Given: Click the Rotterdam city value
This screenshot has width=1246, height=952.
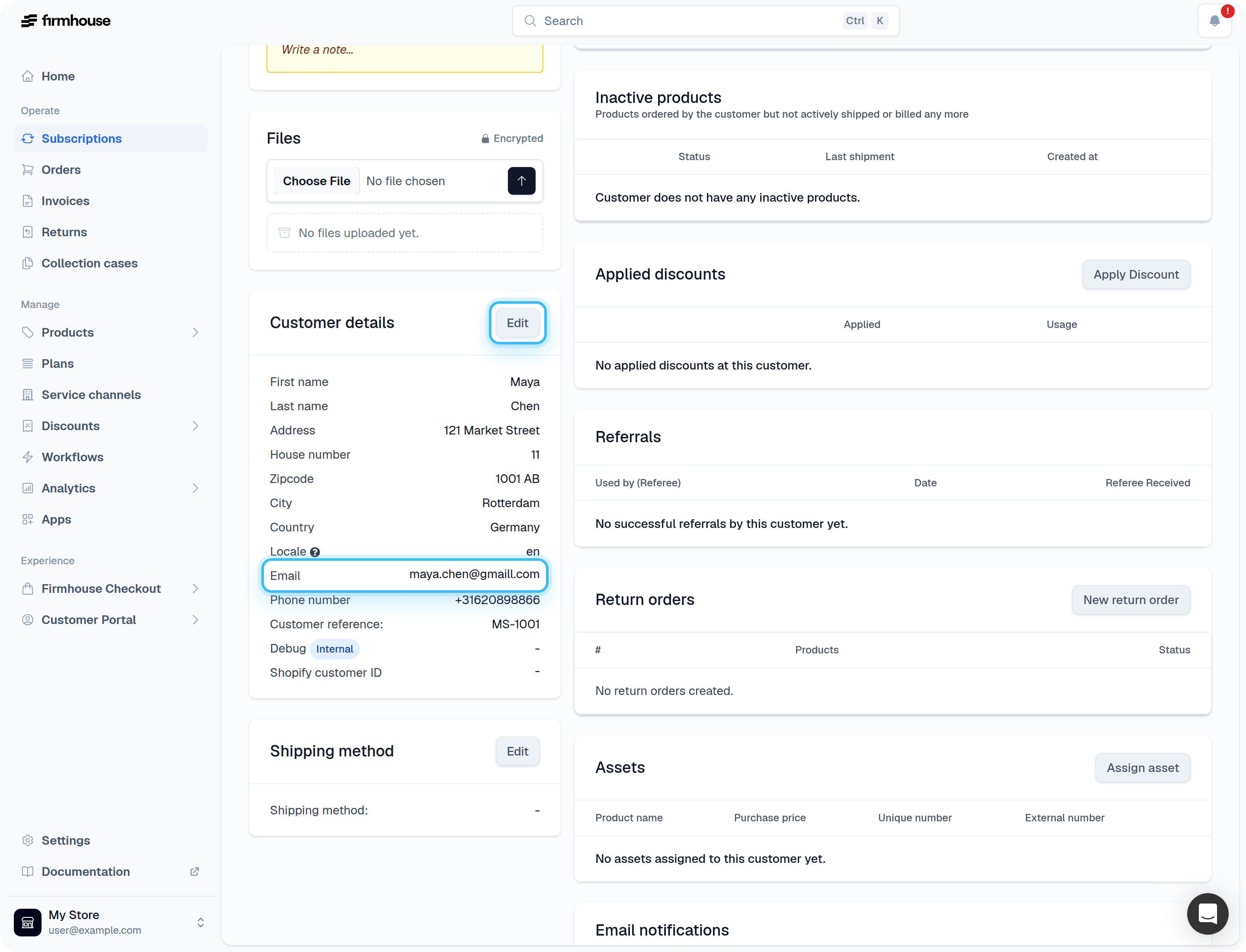Looking at the screenshot, I should [x=511, y=503].
